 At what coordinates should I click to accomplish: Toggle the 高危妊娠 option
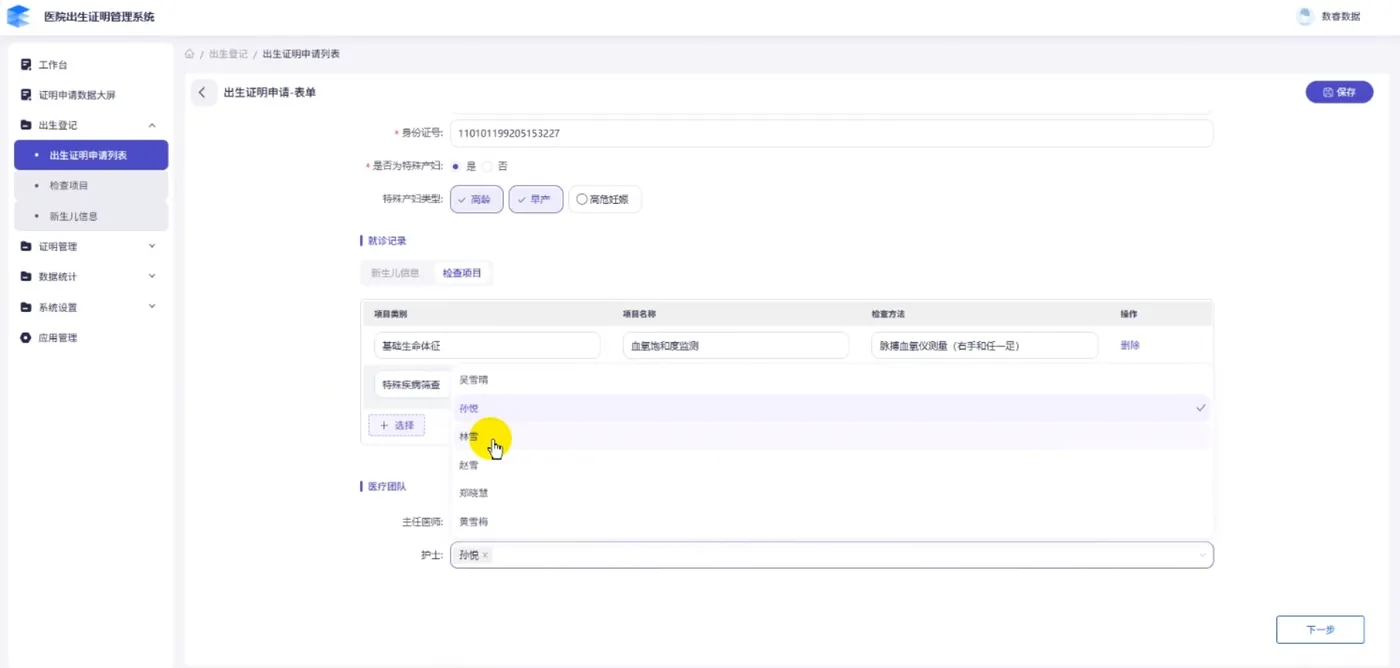[605, 199]
